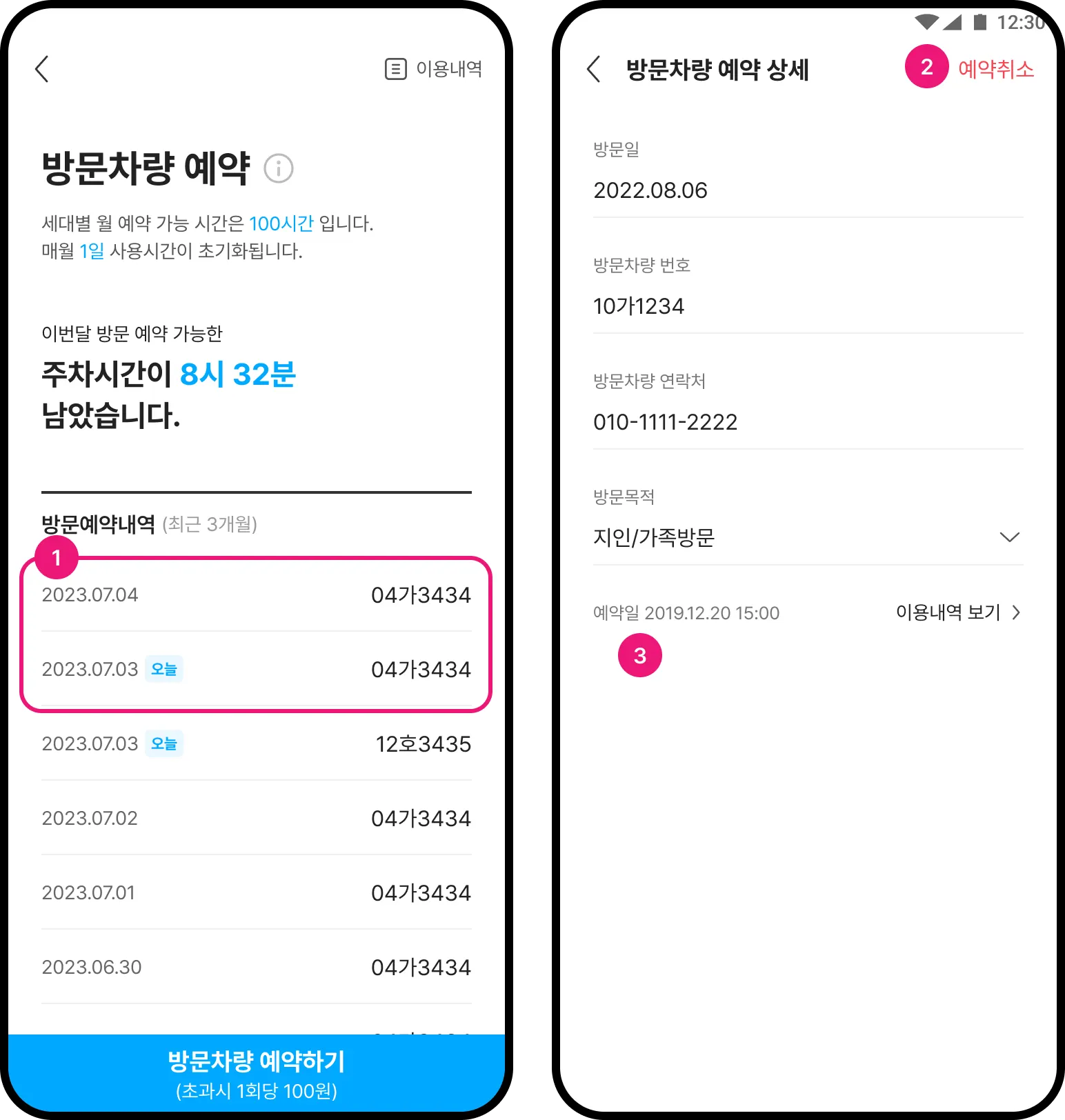Tap the battery status icon
1065x1120 pixels.
click(x=979, y=22)
